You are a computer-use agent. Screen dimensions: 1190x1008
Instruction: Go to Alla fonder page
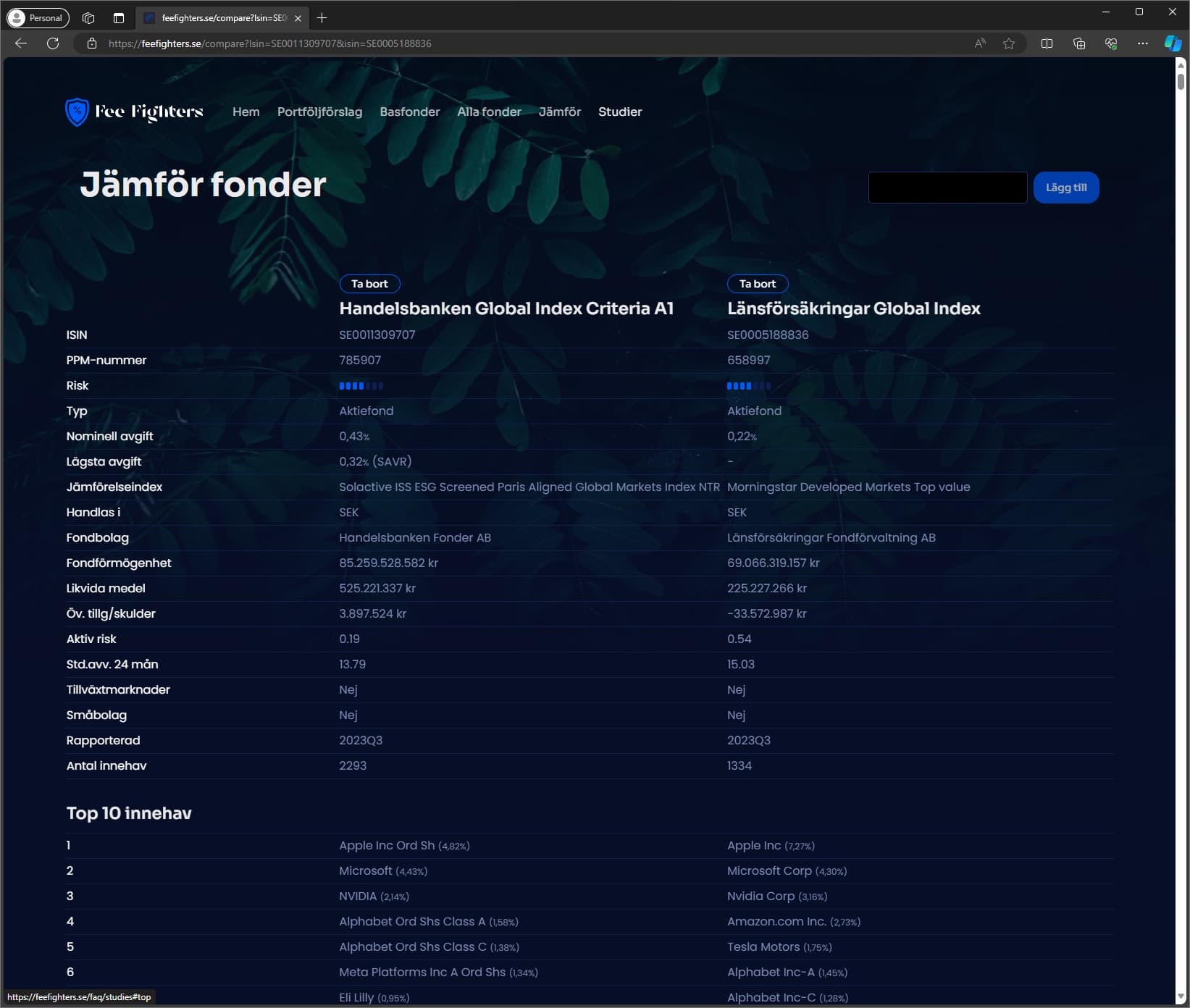(x=489, y=112)
